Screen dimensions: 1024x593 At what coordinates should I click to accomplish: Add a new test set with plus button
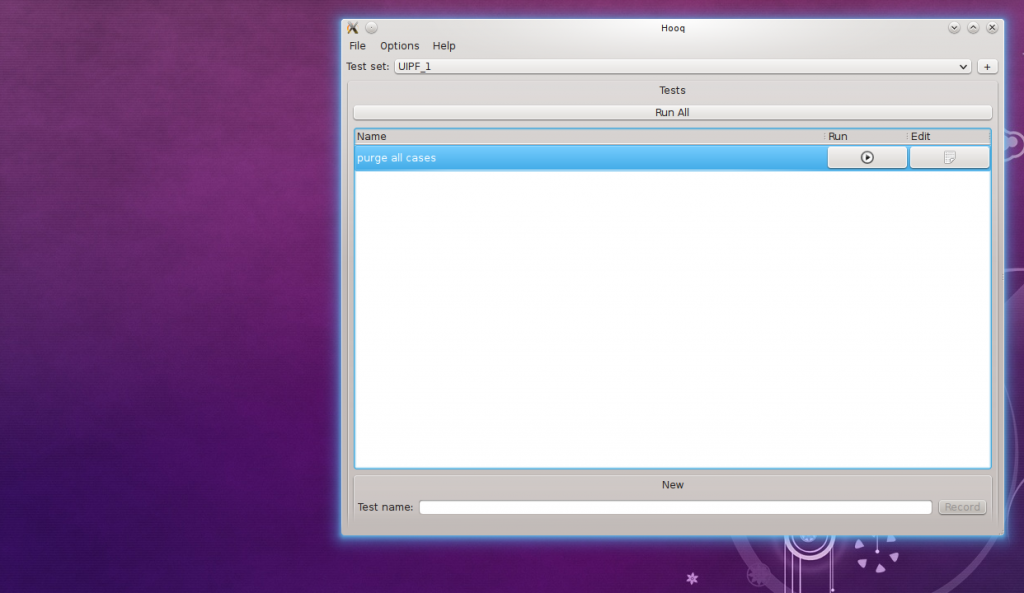(x=987, y=67)
